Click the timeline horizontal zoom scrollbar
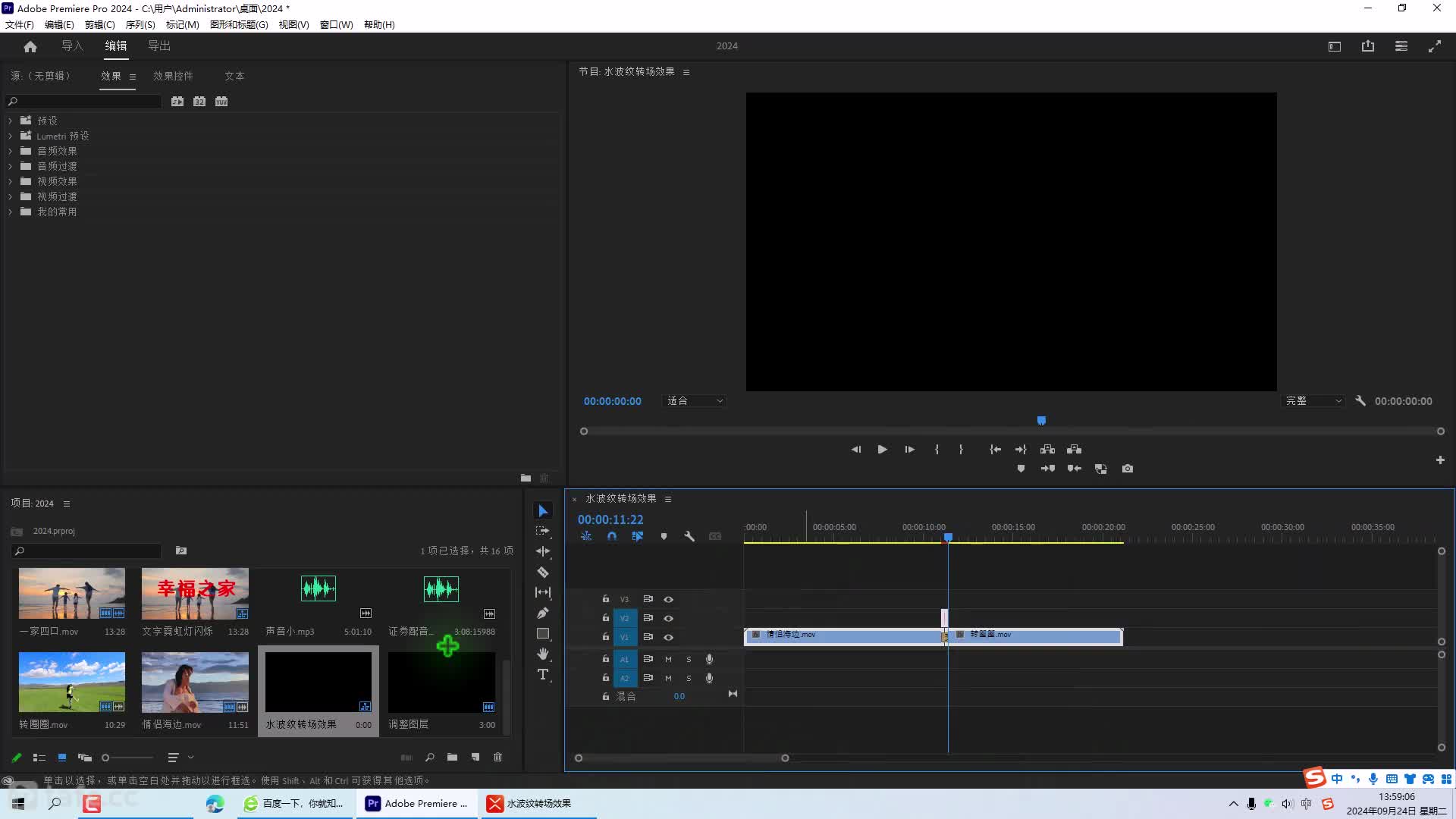1456x819 pixels. 682,758
